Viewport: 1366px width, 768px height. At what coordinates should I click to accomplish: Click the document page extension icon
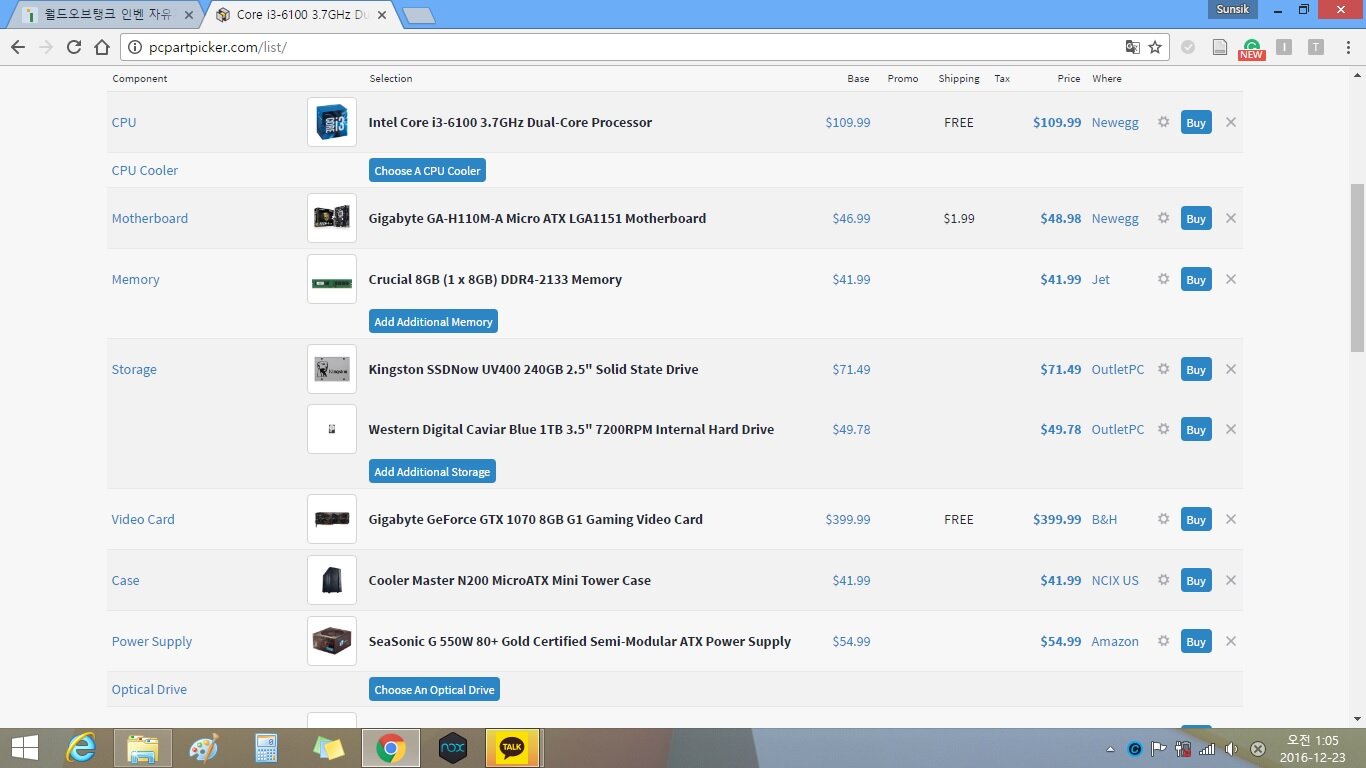click(1220, 47)
